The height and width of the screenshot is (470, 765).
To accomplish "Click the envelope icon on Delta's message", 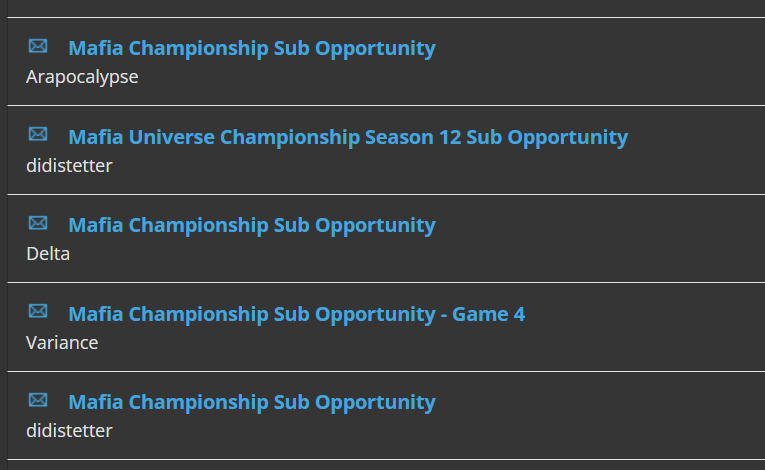I will click(38, 223).
